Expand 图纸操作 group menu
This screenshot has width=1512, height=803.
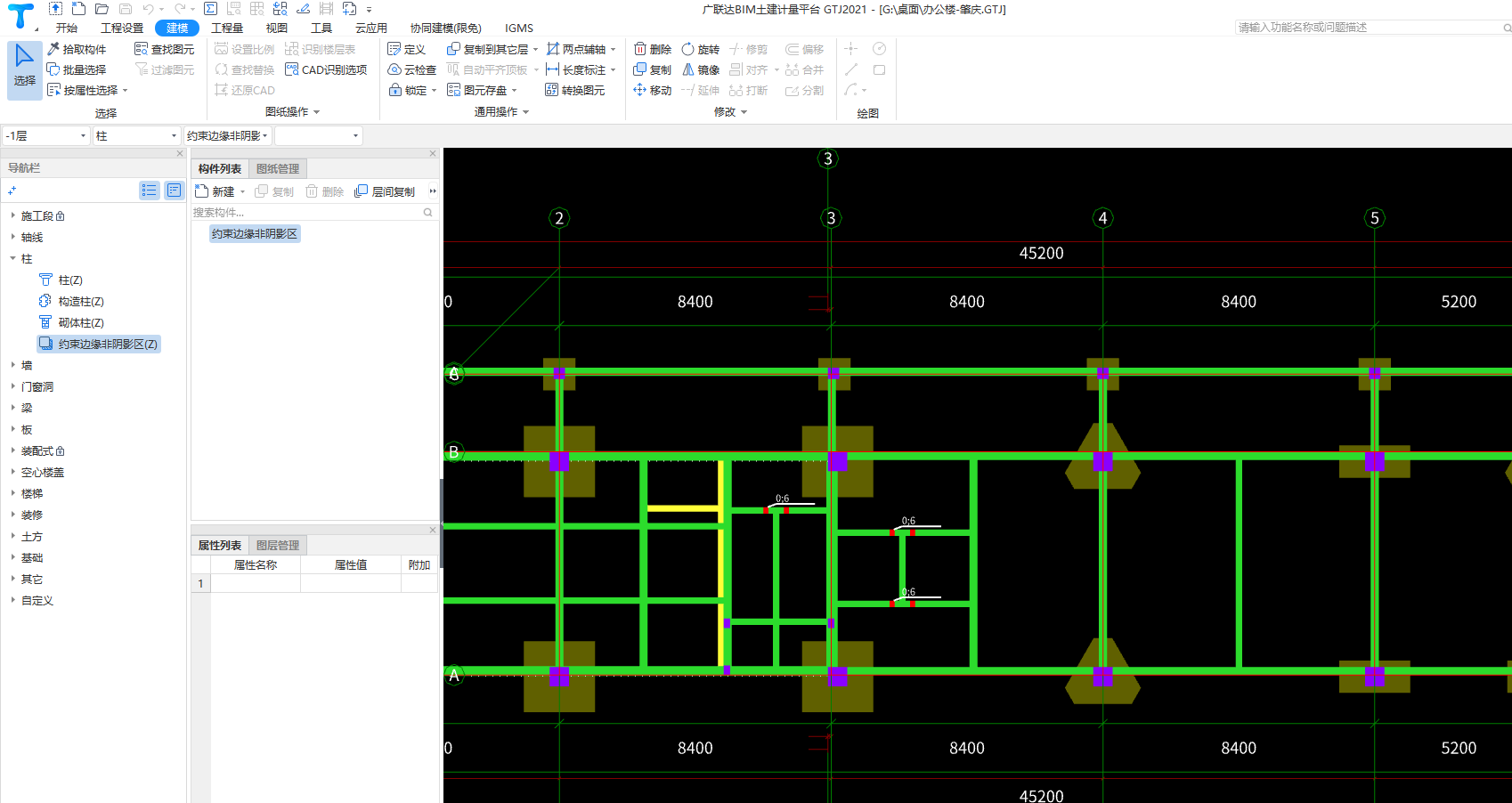(292, 111)
